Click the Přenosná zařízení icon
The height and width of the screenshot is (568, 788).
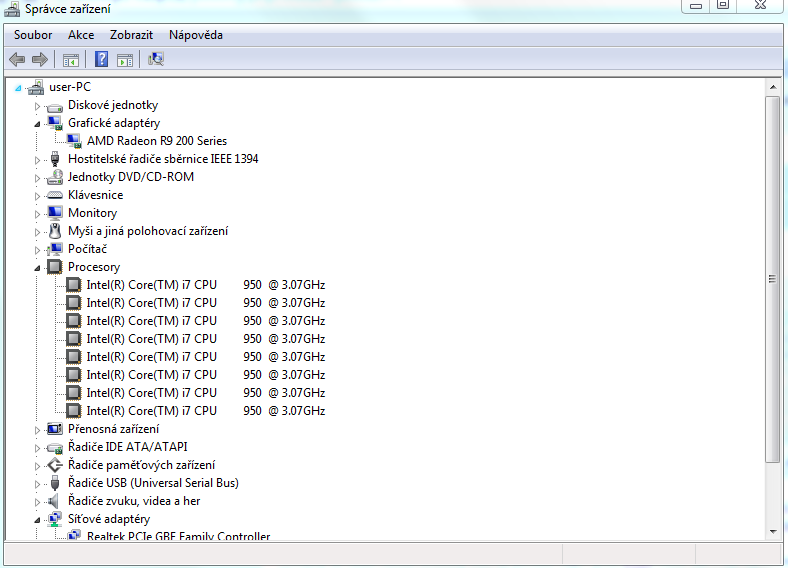pos(55,429)
